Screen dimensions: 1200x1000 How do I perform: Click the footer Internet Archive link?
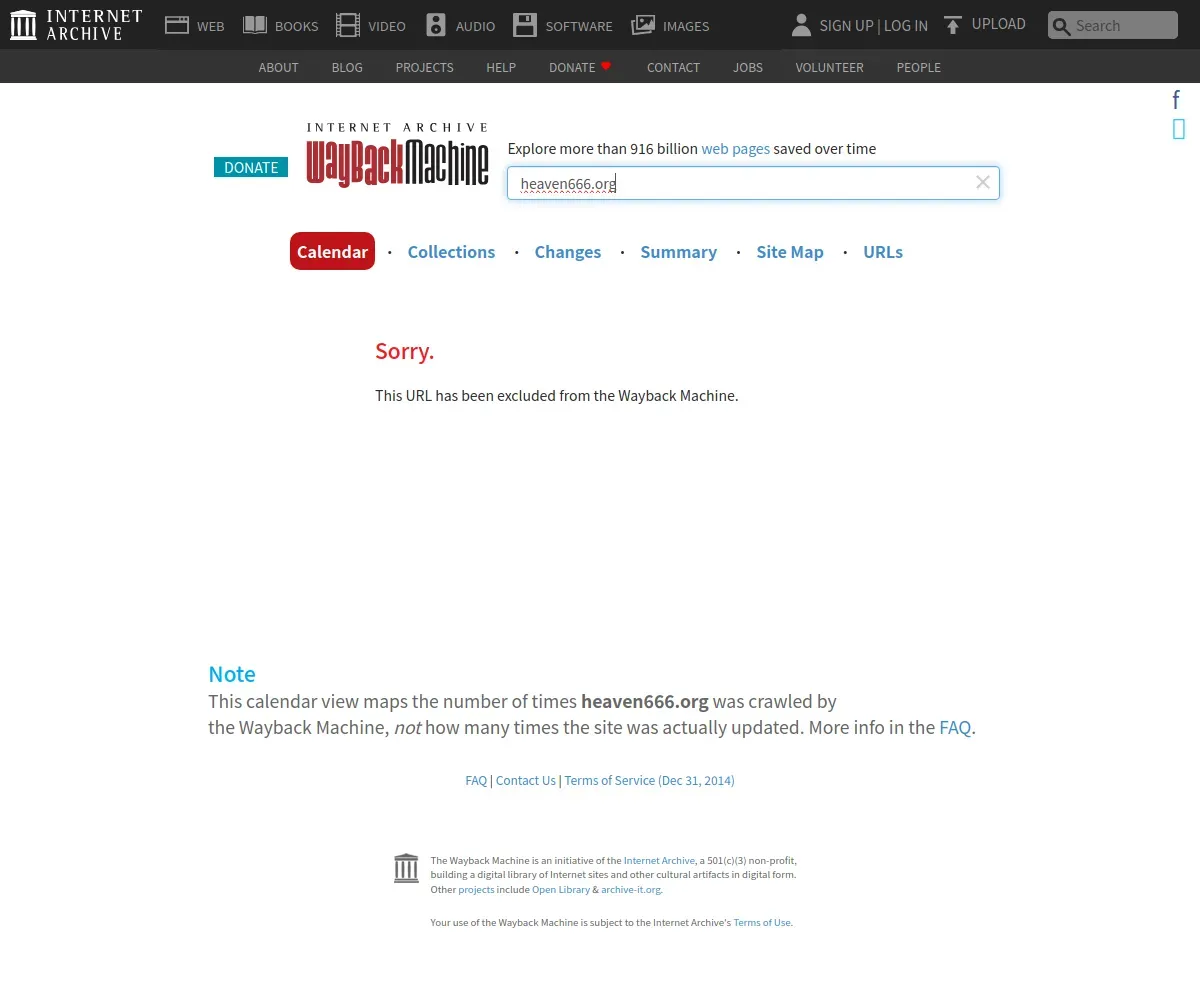[x=659, y=861]
